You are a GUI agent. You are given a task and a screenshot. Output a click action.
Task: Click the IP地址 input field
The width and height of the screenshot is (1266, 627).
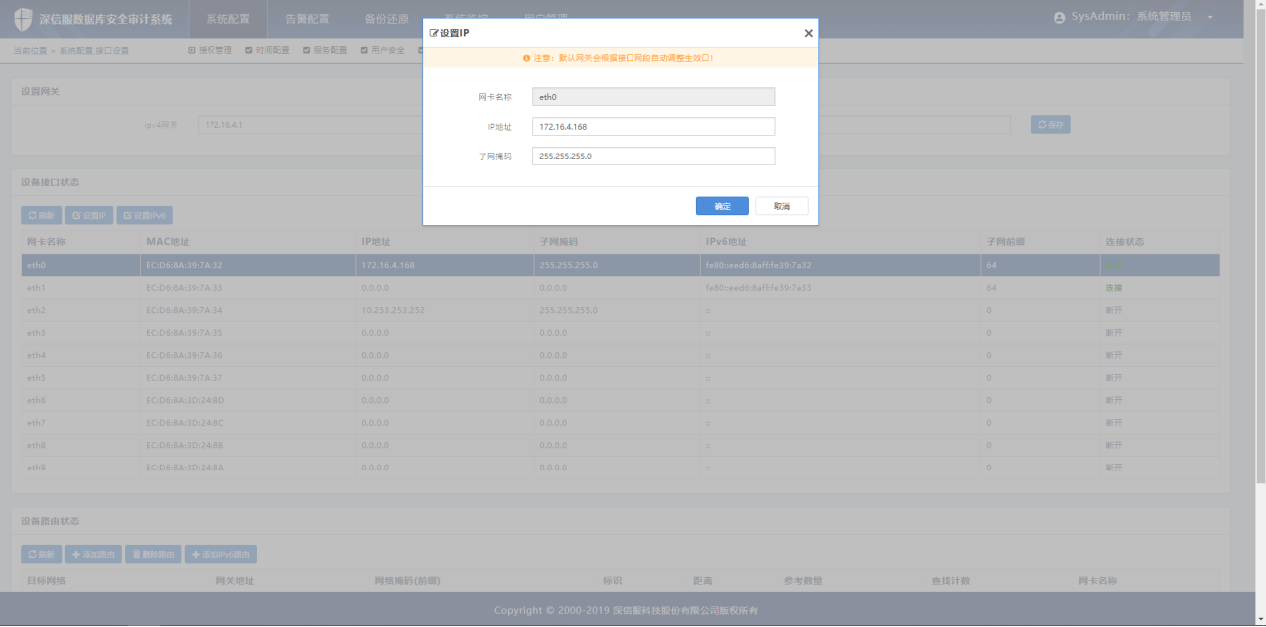point(653,126)
